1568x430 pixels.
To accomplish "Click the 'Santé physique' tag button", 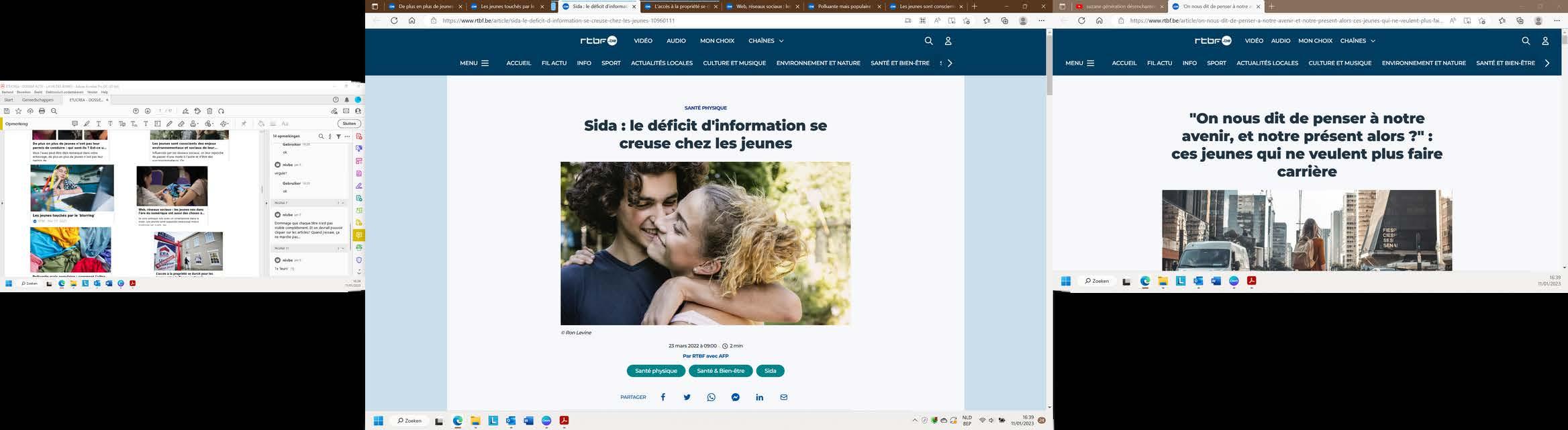I will pos(656,371).
